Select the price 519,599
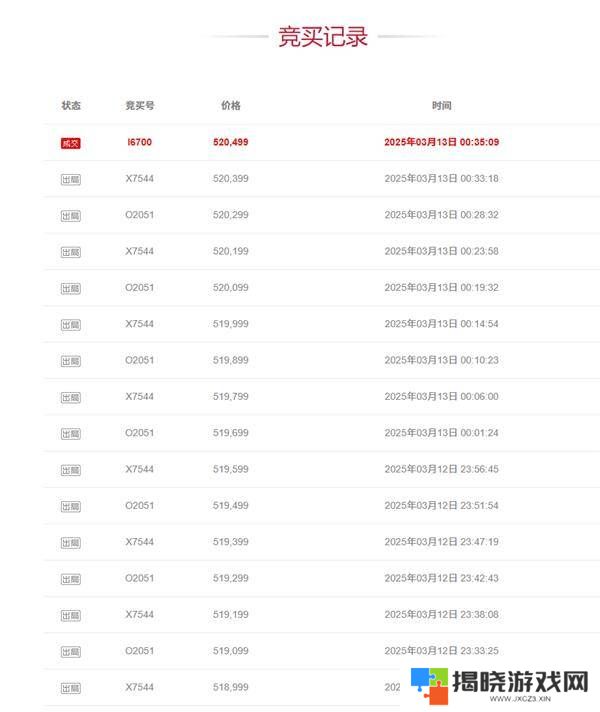Image resolution: width=600 pixels, height=712 pixels. click(231, 469)
